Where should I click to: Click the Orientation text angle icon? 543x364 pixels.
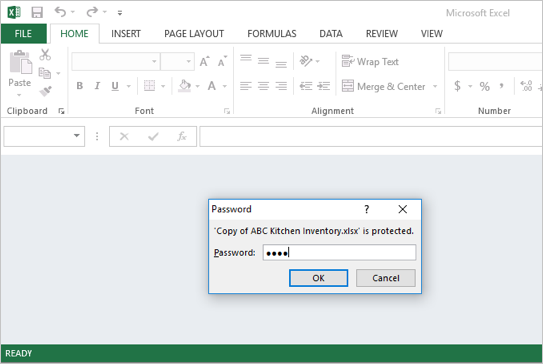(x=306, y=61)
